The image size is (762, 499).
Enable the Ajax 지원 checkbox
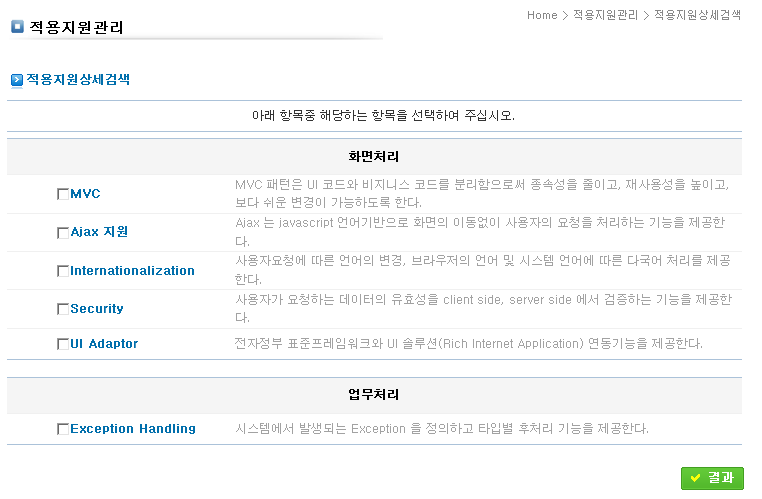(63, 232)
